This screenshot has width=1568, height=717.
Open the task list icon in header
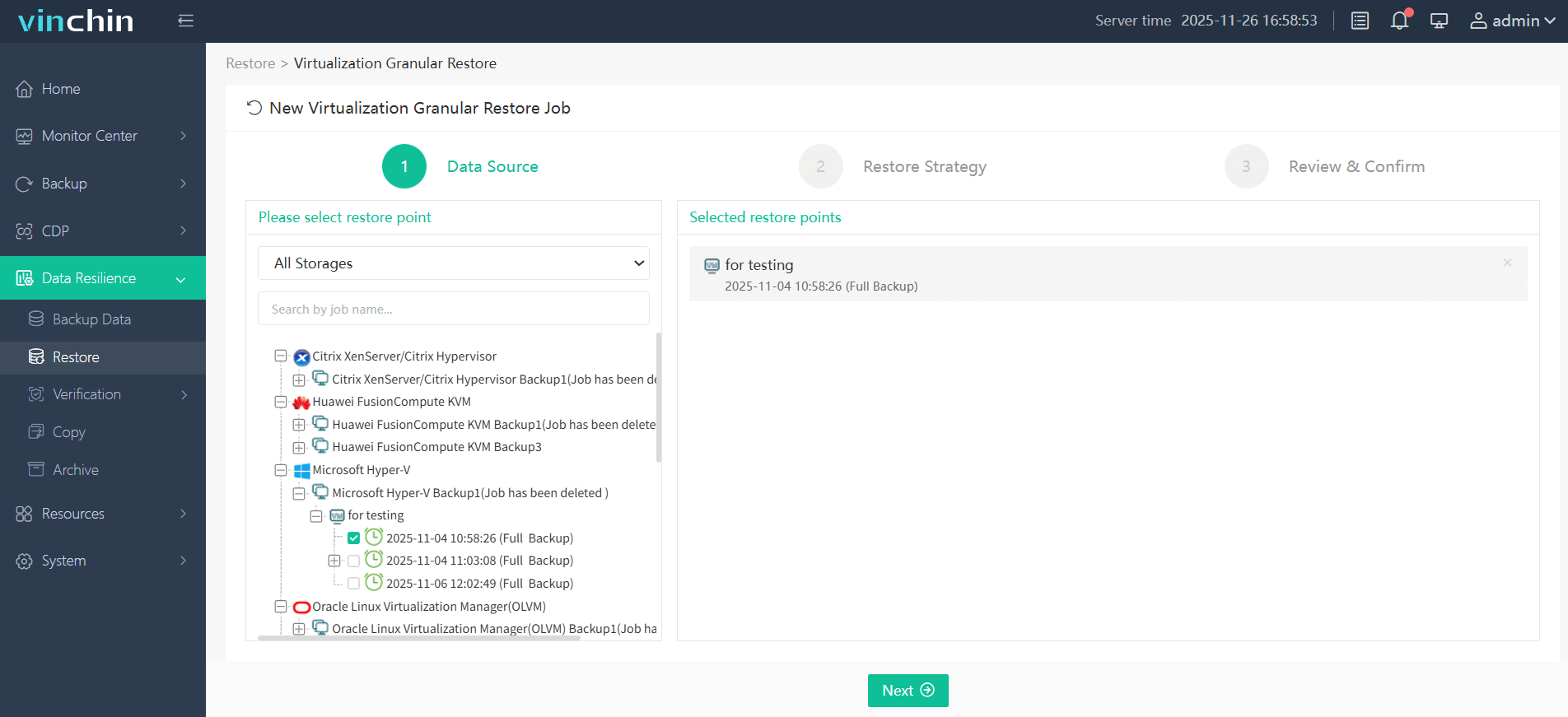[1360, 21]
